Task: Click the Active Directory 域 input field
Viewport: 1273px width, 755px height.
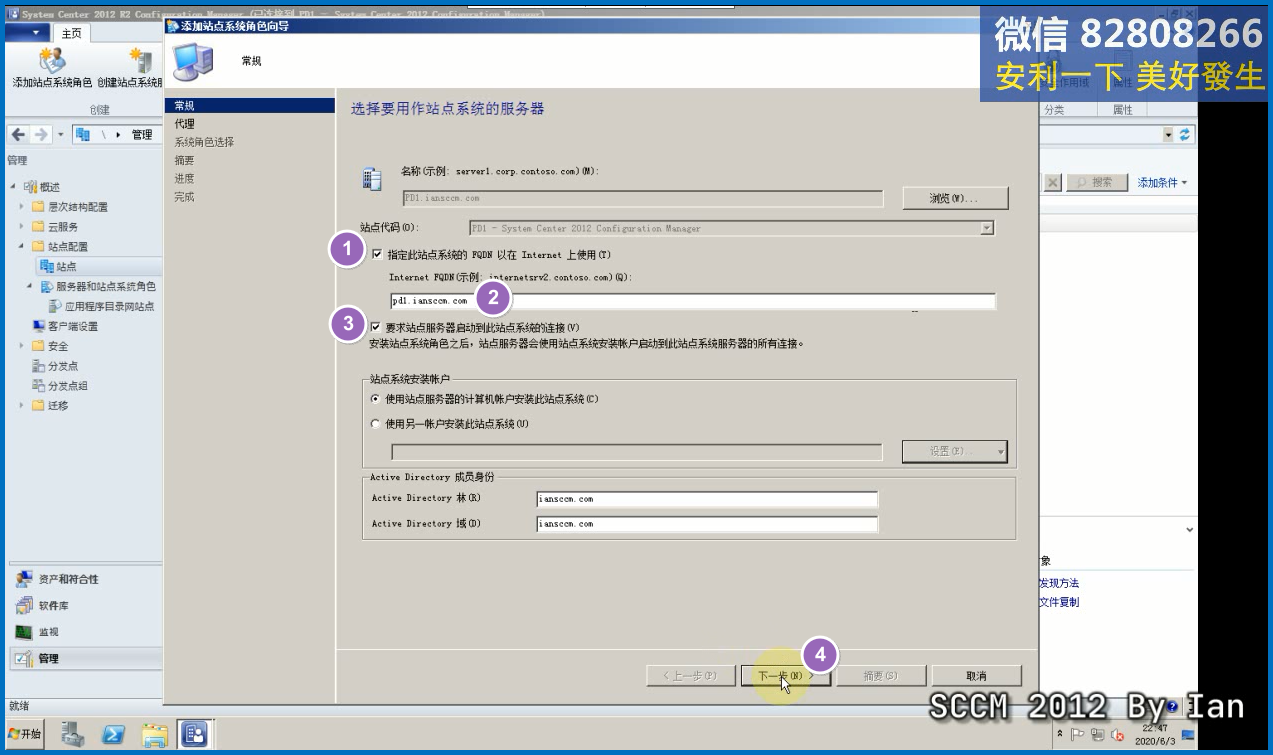Action: click(707, 524)
